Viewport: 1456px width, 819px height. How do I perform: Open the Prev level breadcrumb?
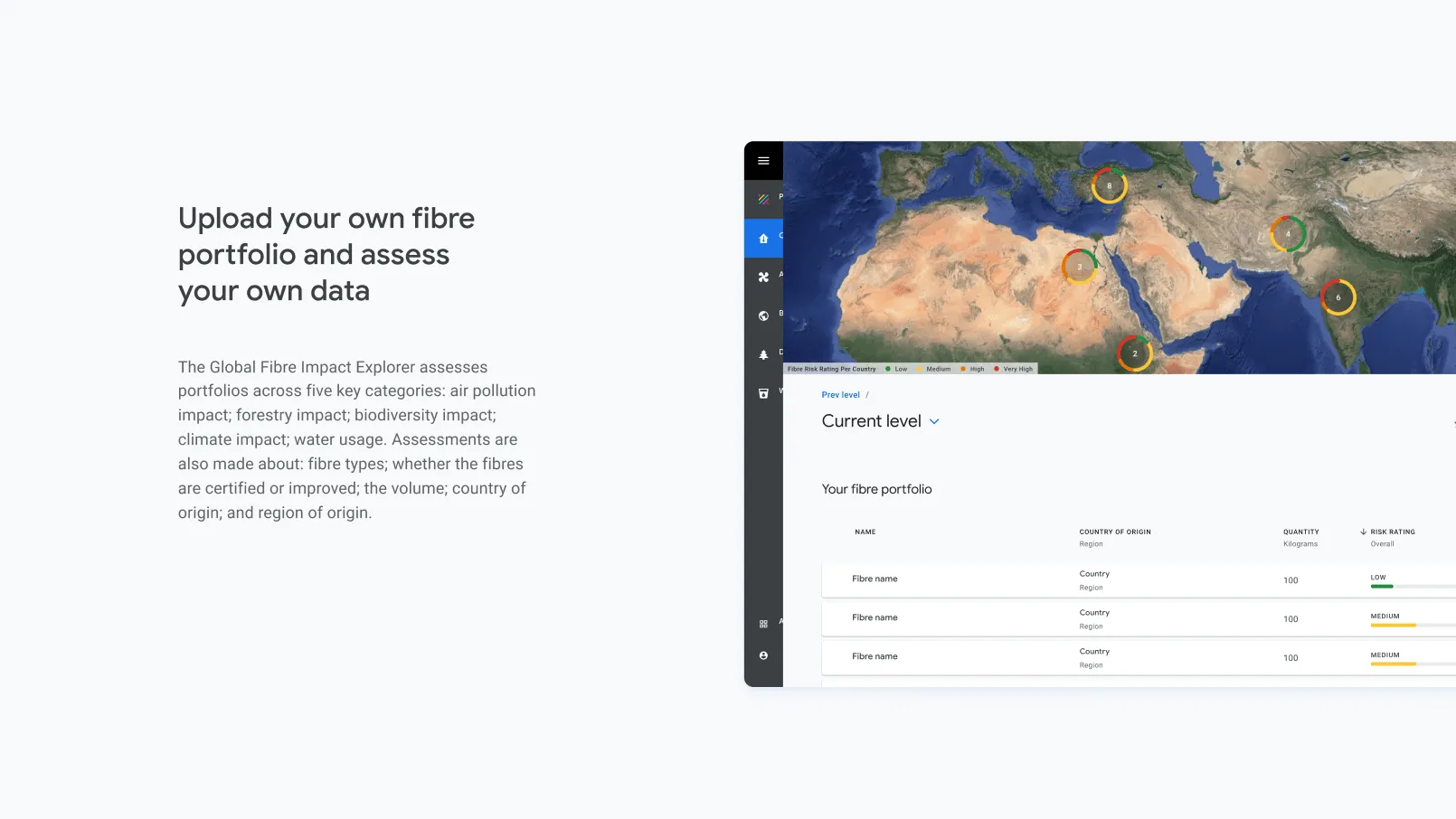coord(839,394)
